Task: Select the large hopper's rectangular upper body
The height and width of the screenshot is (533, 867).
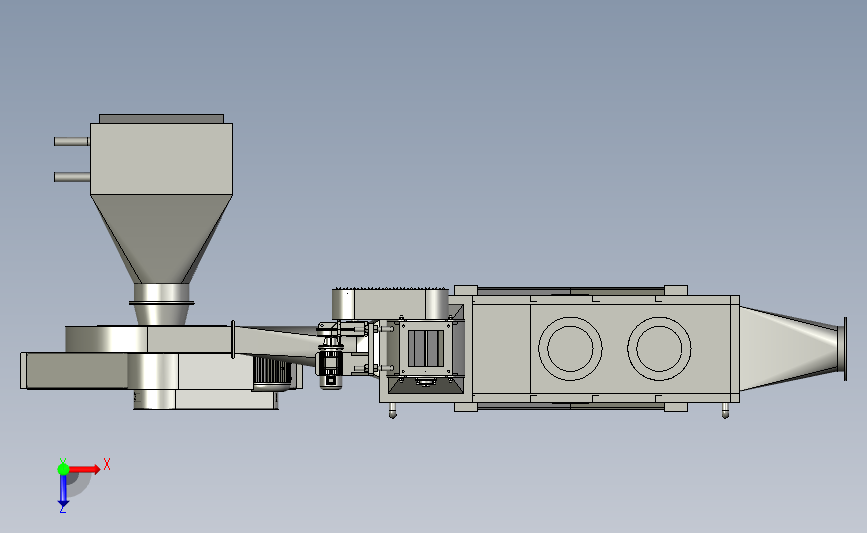Action: click(161, 159)
